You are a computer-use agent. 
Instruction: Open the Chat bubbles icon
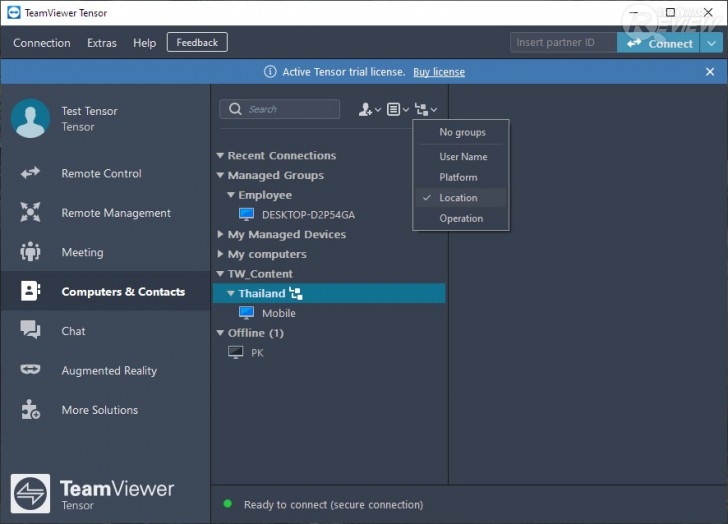point(30,330)
